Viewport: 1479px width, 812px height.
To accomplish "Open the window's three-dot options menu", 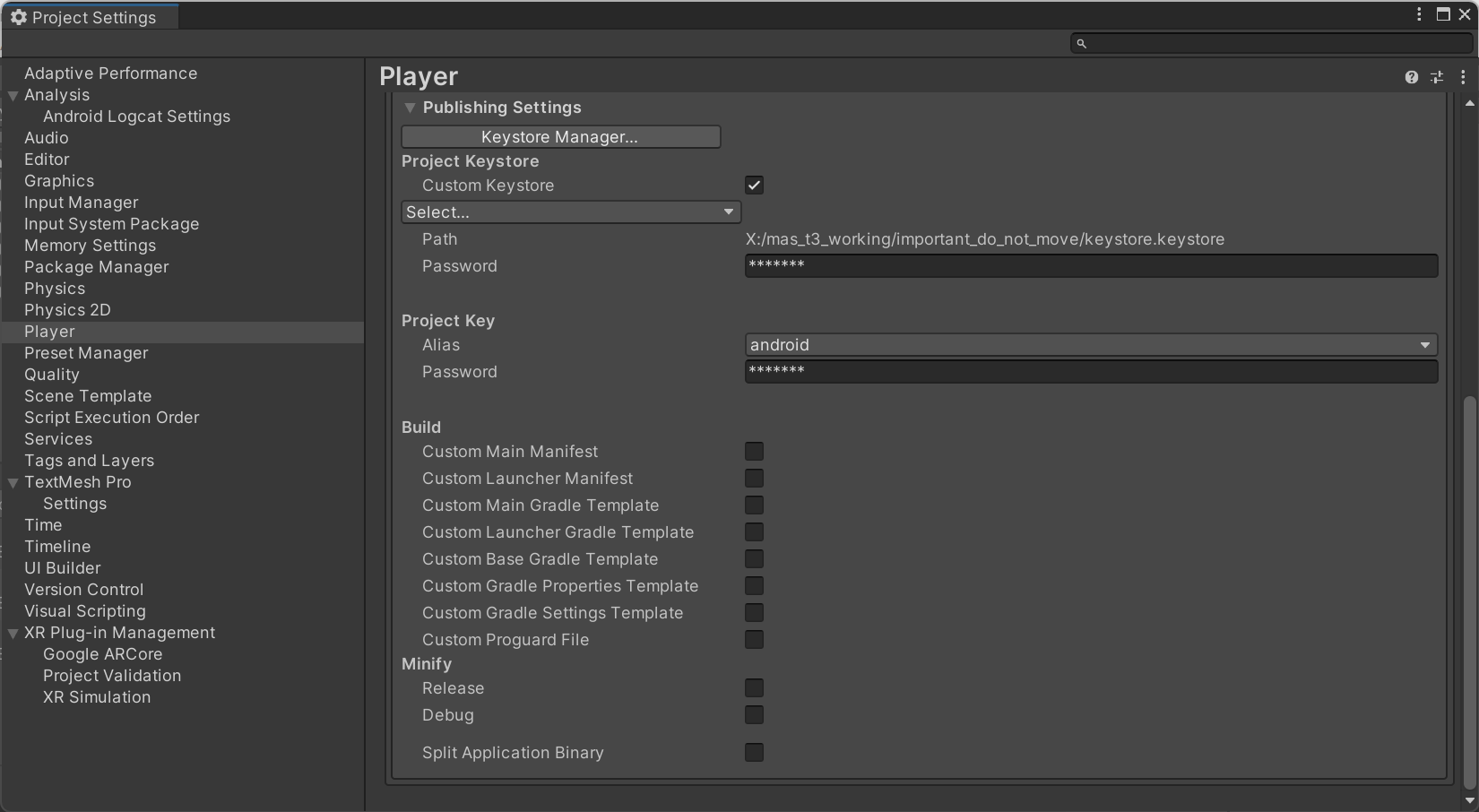I will pyautogui.click(x=1419, y=14).
